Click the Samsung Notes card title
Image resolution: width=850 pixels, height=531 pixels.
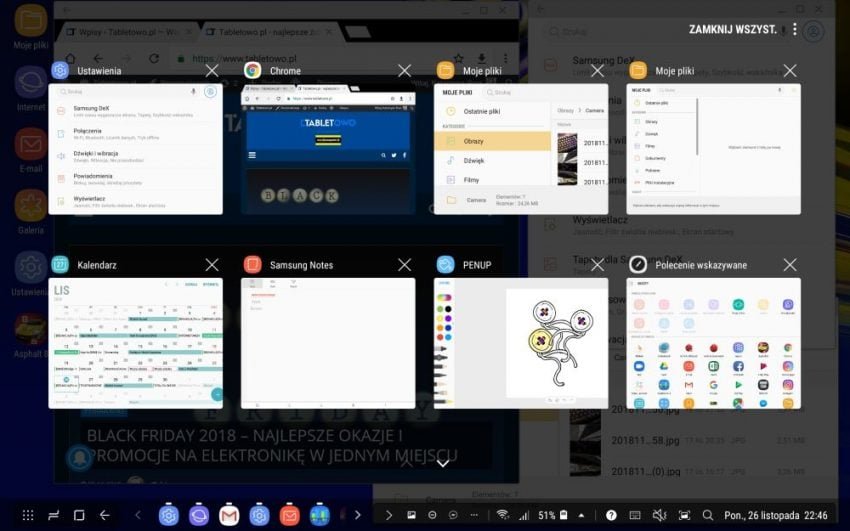301,265
